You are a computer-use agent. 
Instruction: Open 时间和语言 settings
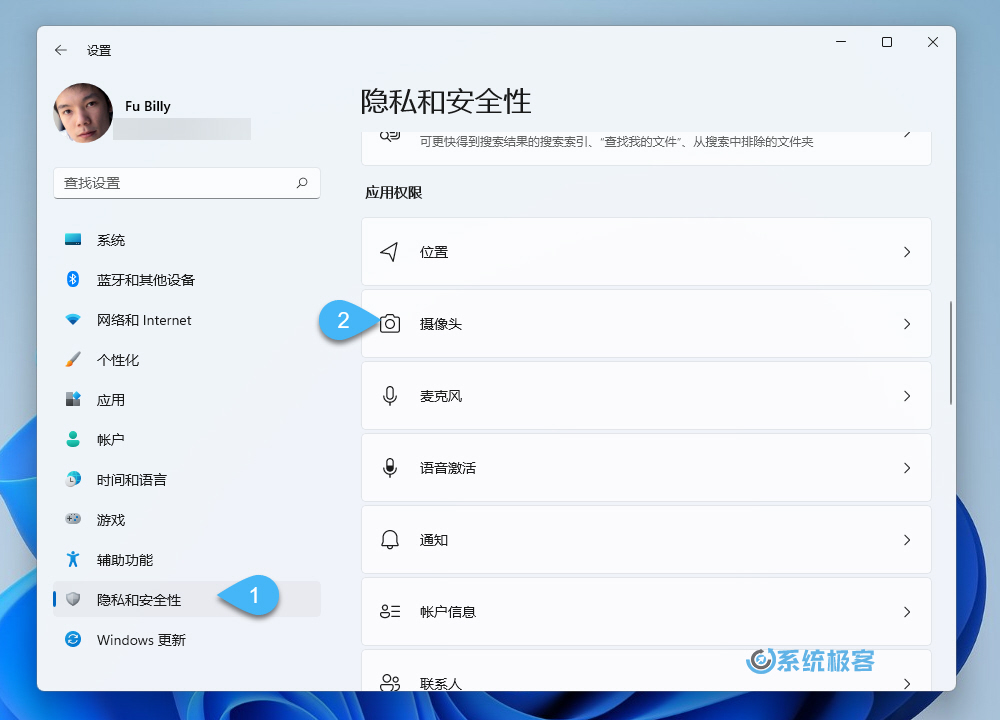tap(187, 480)
